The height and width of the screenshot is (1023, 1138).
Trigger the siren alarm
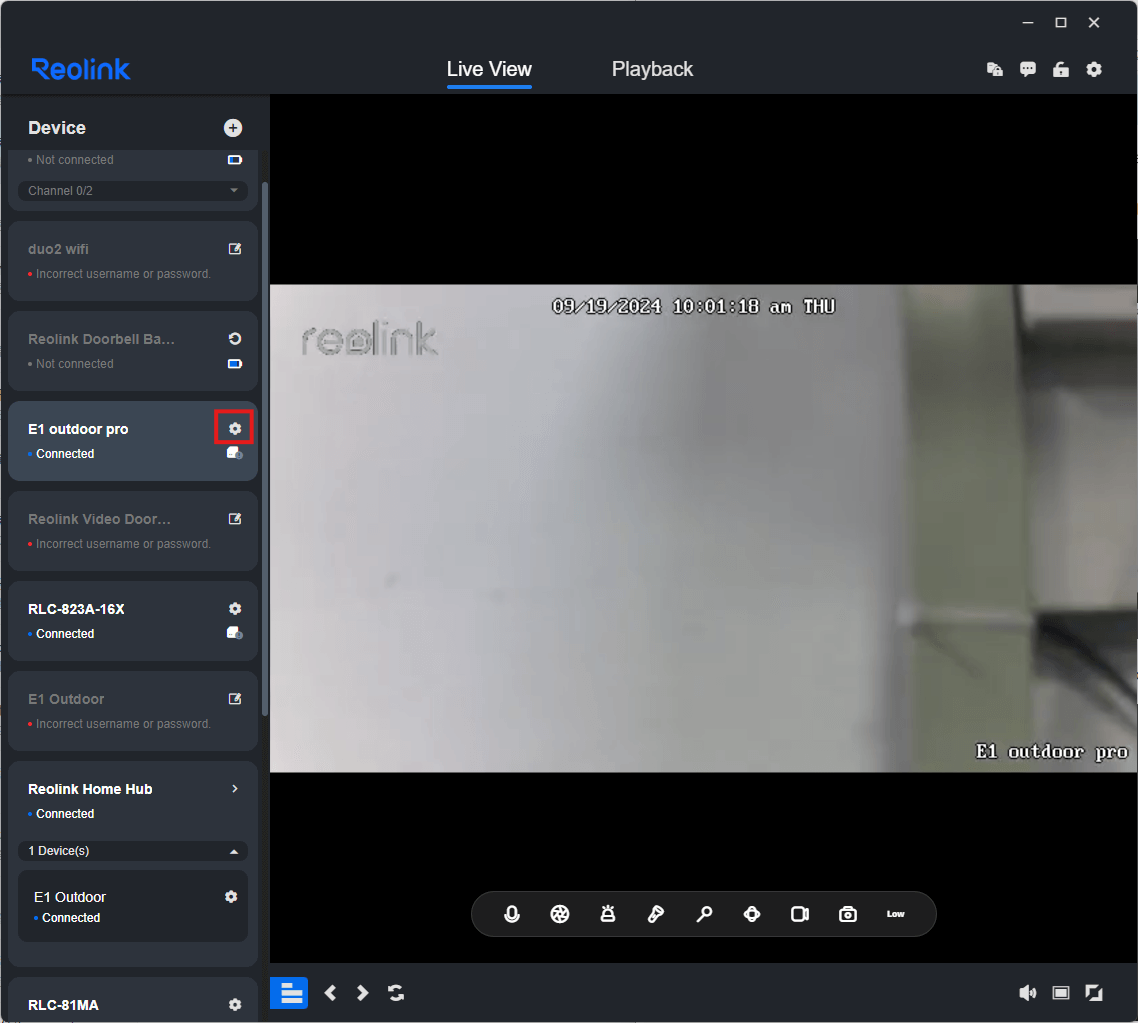click(608, 914)
